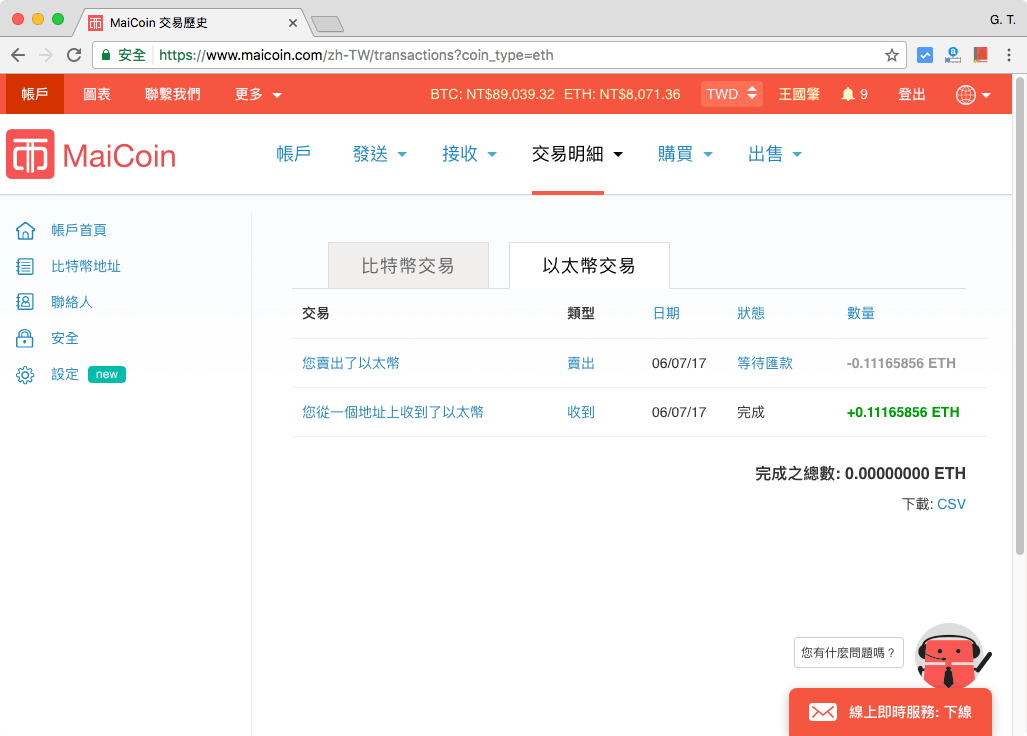
Task: Click the envelope icon in the chat bar
Action: [x=823, y=711]
